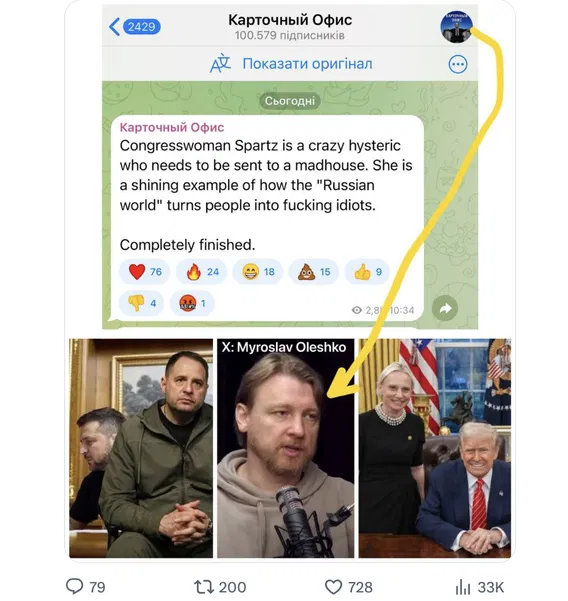Toggle the fire reaction 24

pos(202,272)
